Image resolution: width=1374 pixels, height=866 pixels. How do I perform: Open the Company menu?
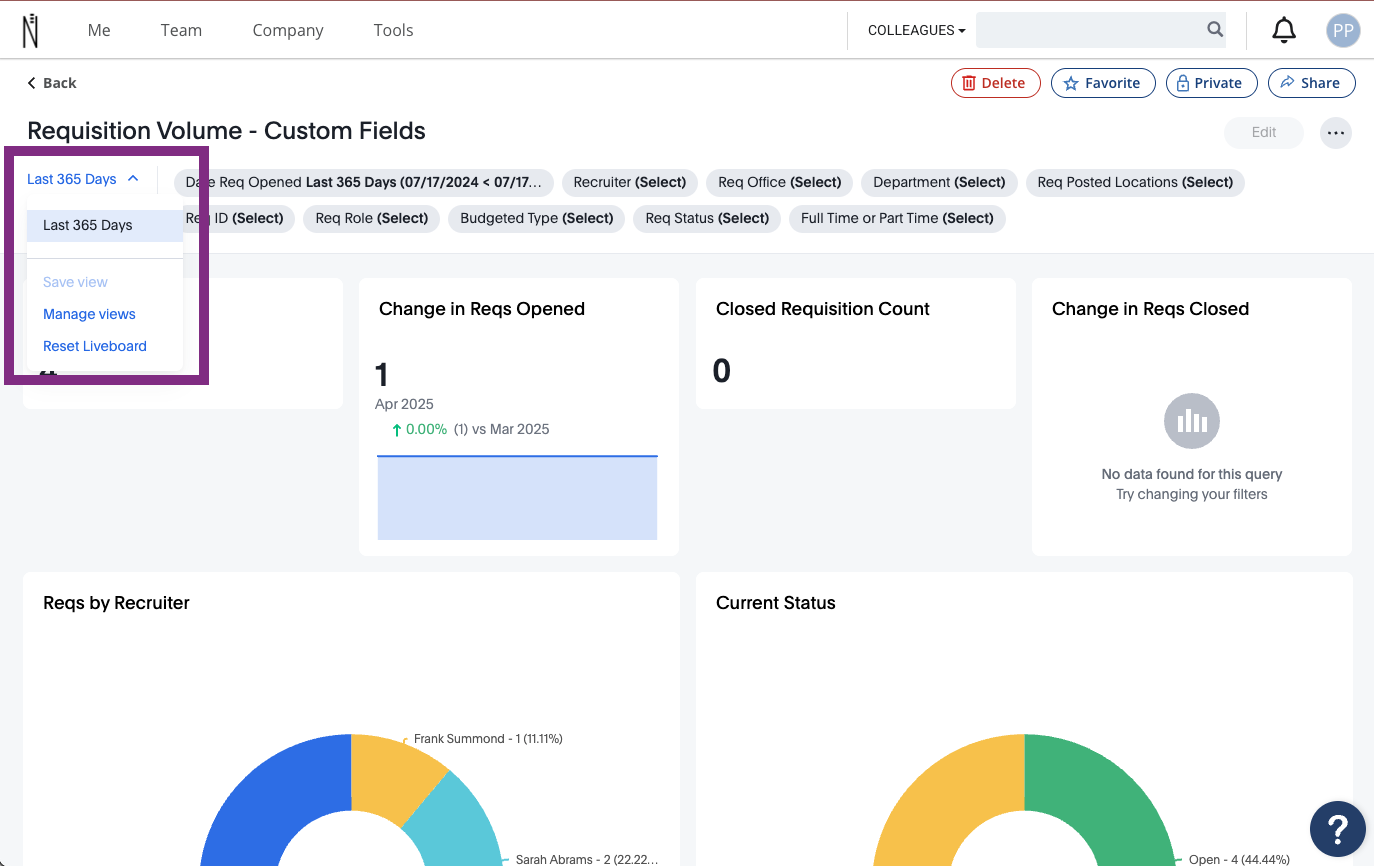(288, 30)
